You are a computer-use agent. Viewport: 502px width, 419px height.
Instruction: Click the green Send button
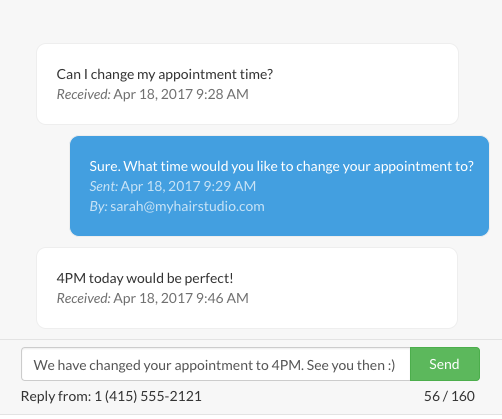pyautogui.click(x=445, y=364)
